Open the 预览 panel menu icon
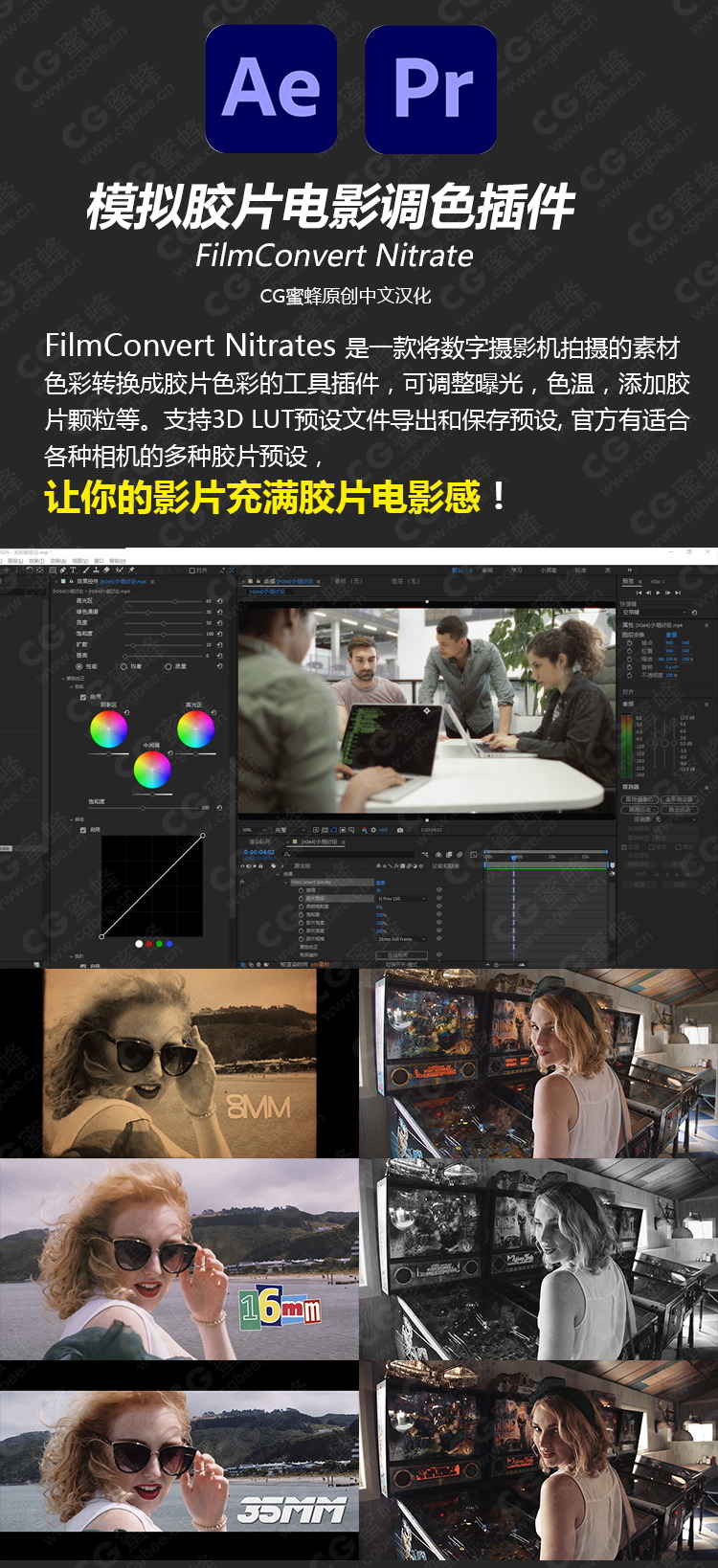The width and height of the screenshot is (718, 1568). click(640, 582)
